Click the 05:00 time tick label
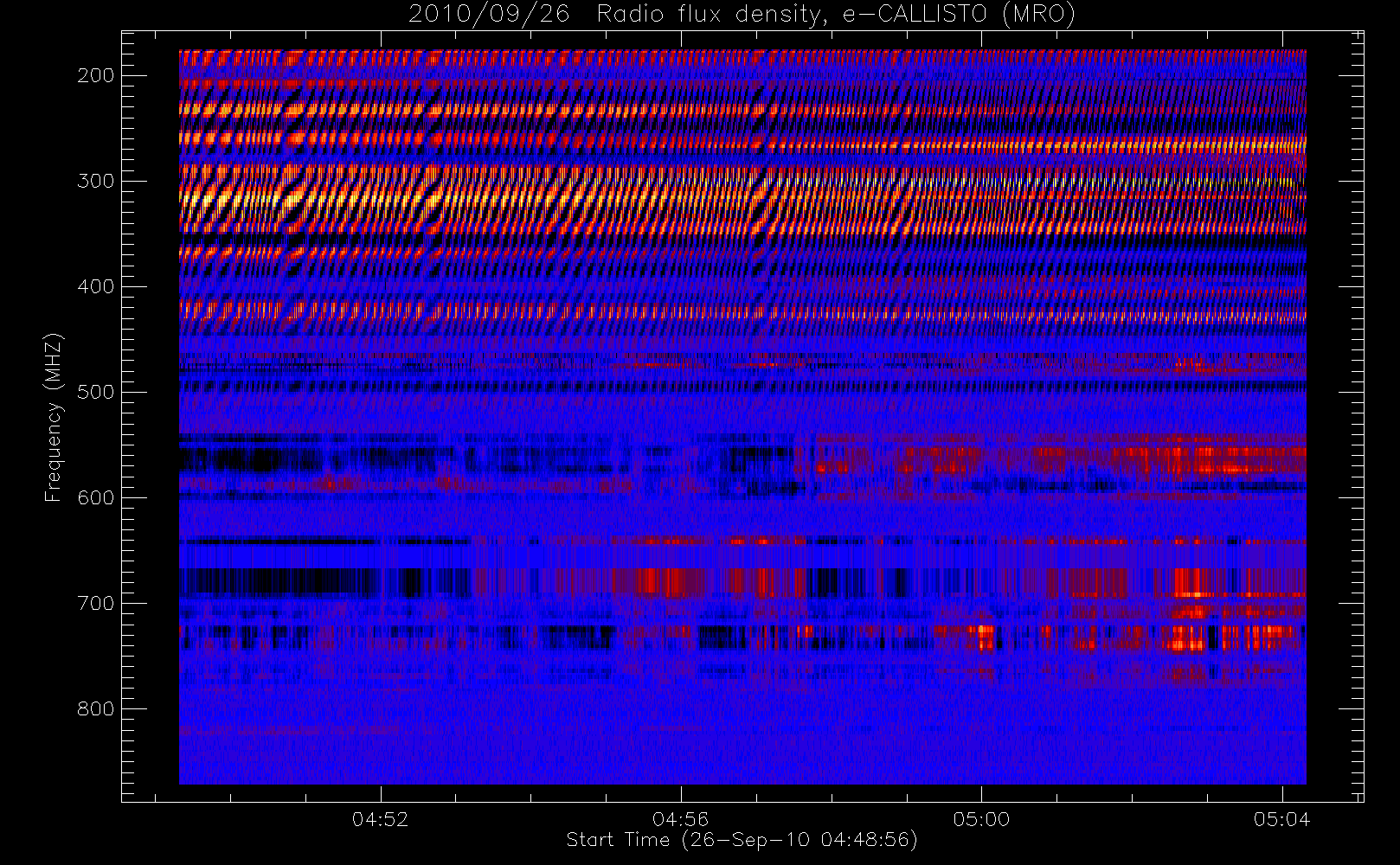The height and width of the screenshot is (865, 1400). coord(981,819)
